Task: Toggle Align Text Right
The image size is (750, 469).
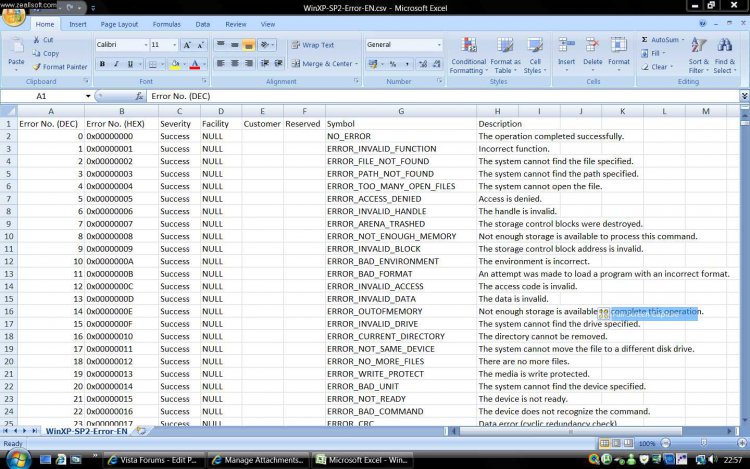Action: [249, 64]
